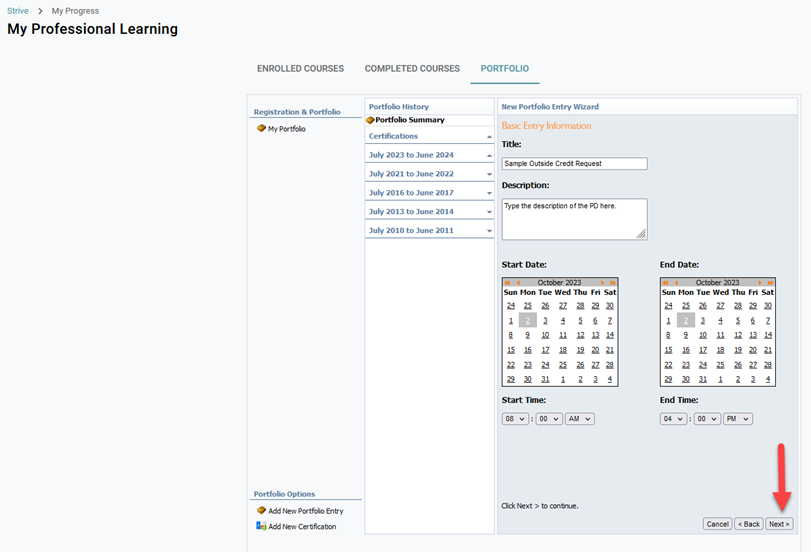The width and height of the screenshot is (811, 552).
Task: Open the Start Time AM/PM dropdown
Action: 579,419
